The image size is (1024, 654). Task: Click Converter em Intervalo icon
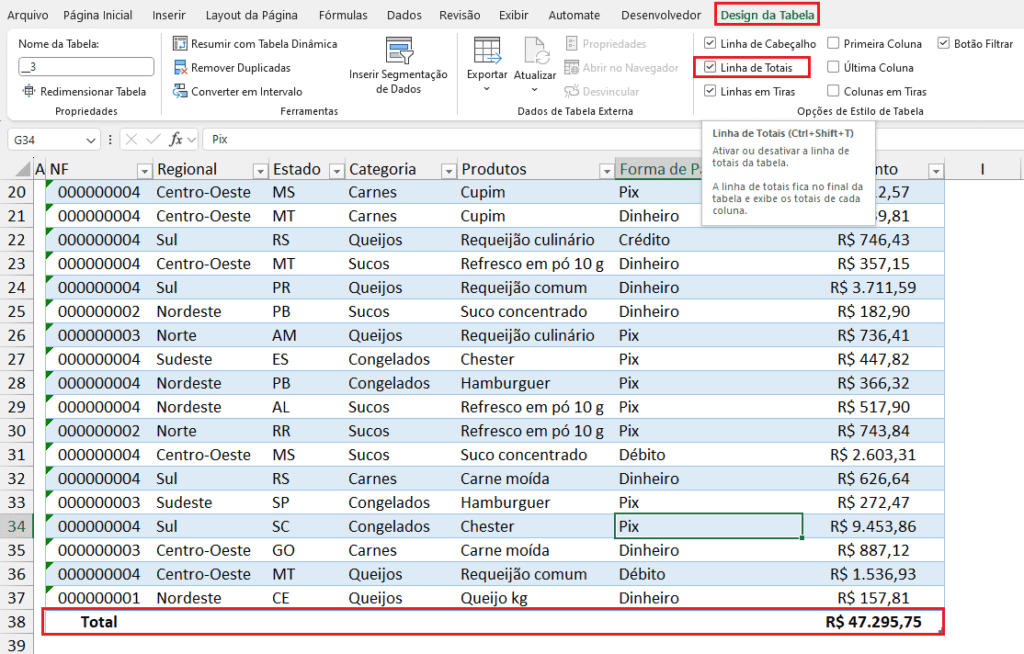[180, 91]
